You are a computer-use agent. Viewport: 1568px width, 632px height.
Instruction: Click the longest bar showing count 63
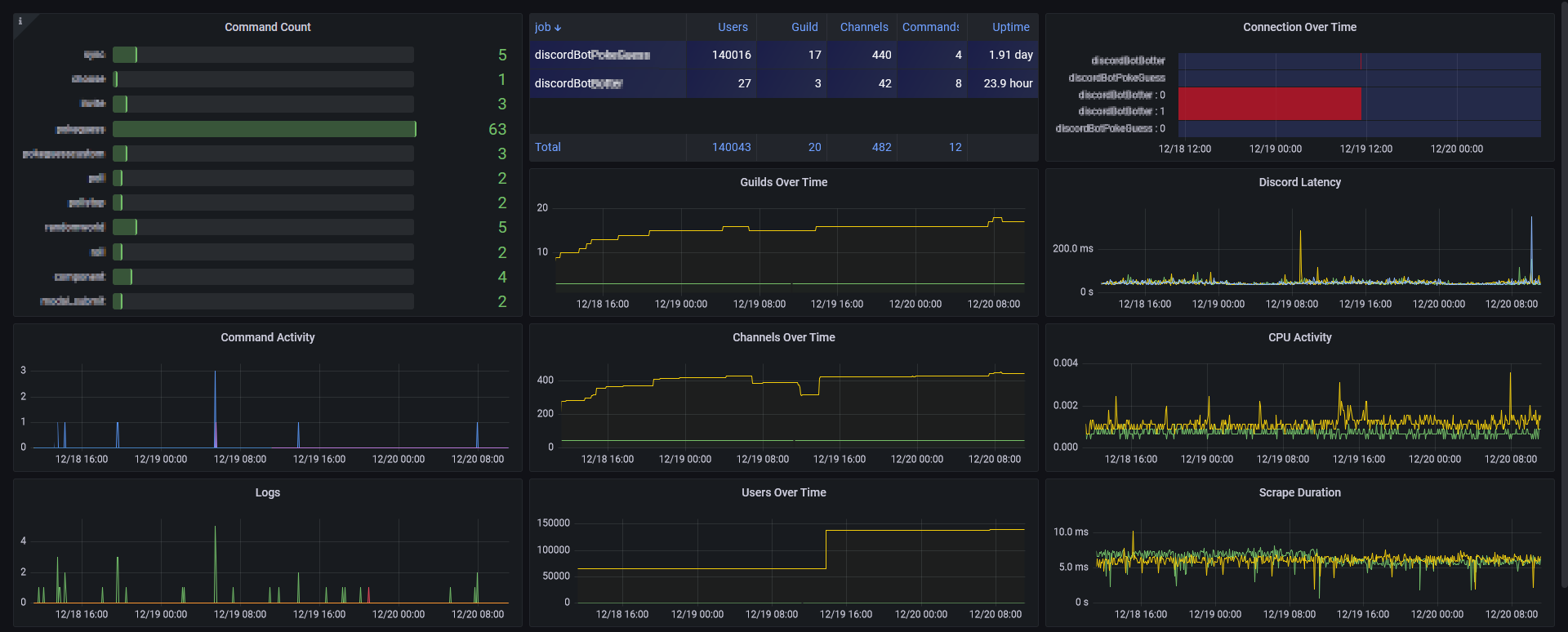(264, 129)
